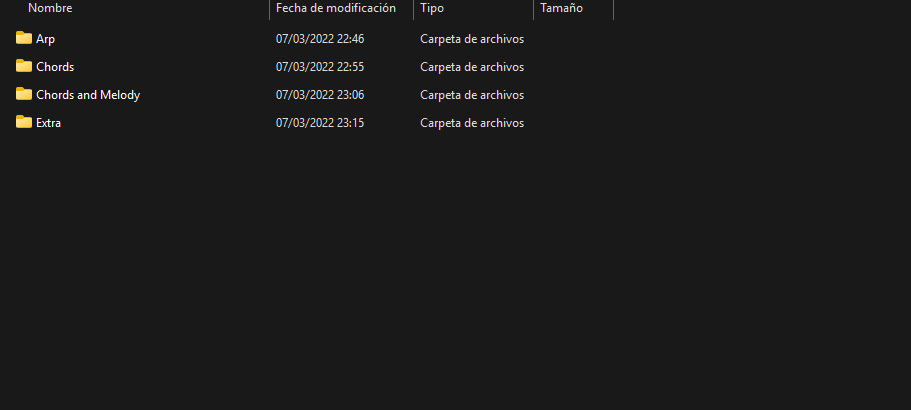Click the Chords folder icon
This screenshot has width=911, height=410.
pyautogui.click(x=24, y=66)
